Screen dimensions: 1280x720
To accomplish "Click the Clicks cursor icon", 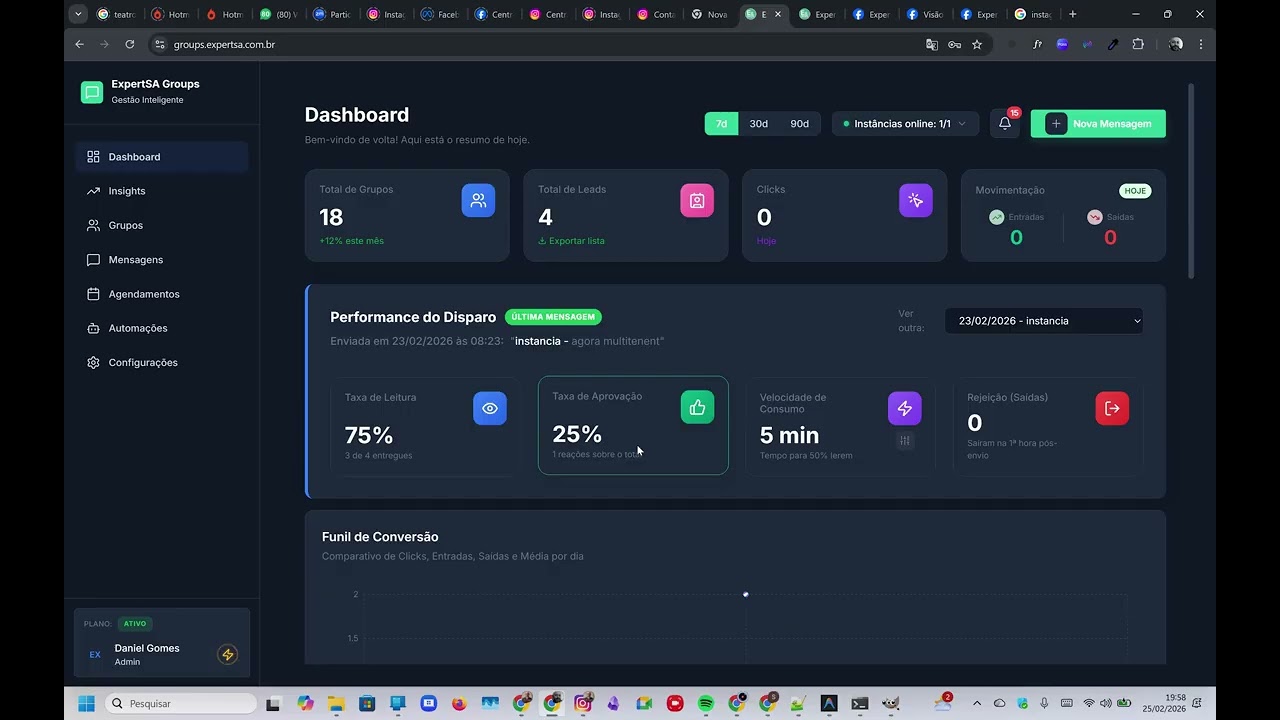I will pos(915,200).
